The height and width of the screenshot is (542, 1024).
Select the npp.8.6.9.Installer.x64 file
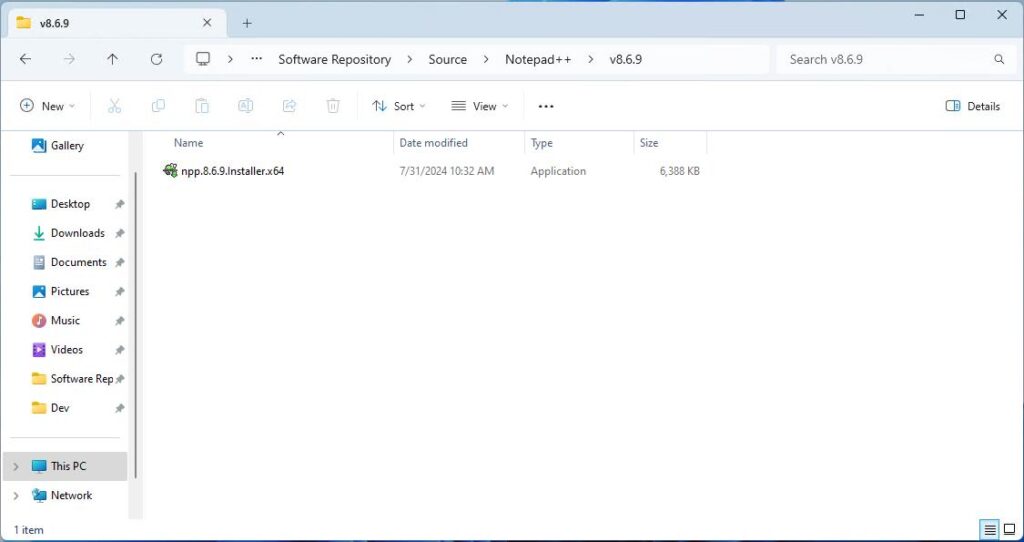pyautogui.click(x=232, y=171)
